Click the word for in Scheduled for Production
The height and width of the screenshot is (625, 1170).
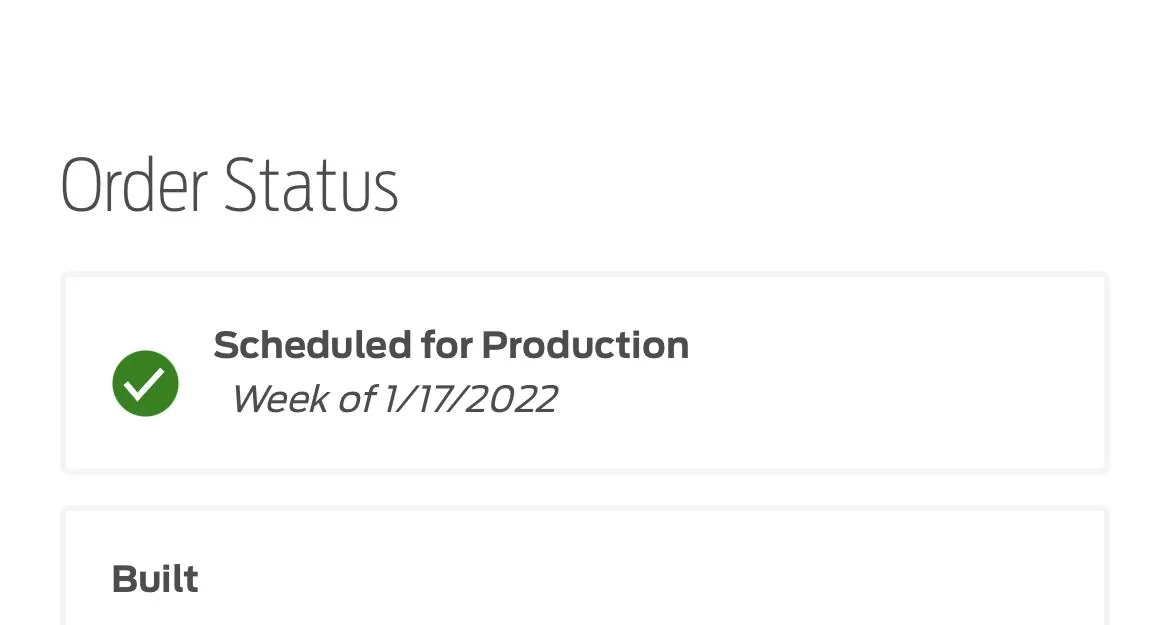446,345
